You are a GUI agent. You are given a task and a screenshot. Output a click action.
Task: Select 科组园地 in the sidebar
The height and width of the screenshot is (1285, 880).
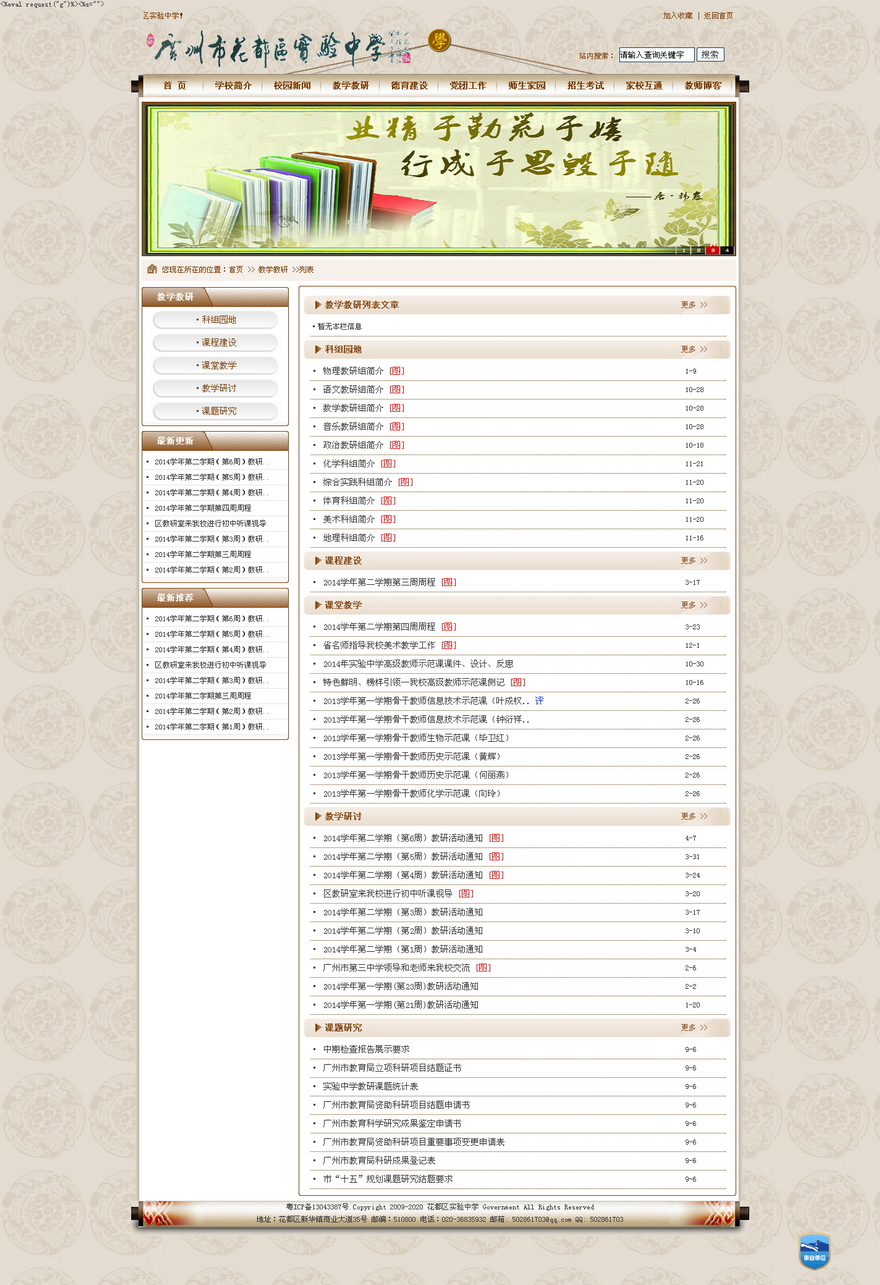click(215, 320)
